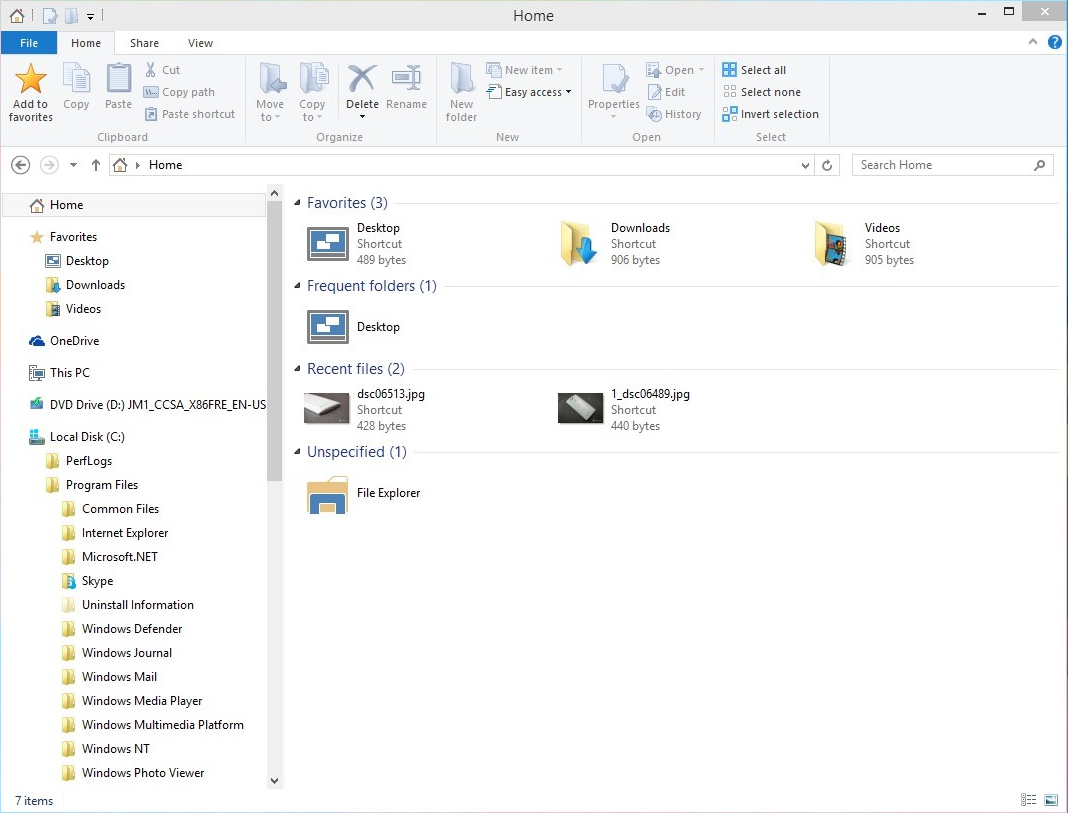1068x813 pixels.
Task: Click the Add to favorites star icon
Action: 31,80
